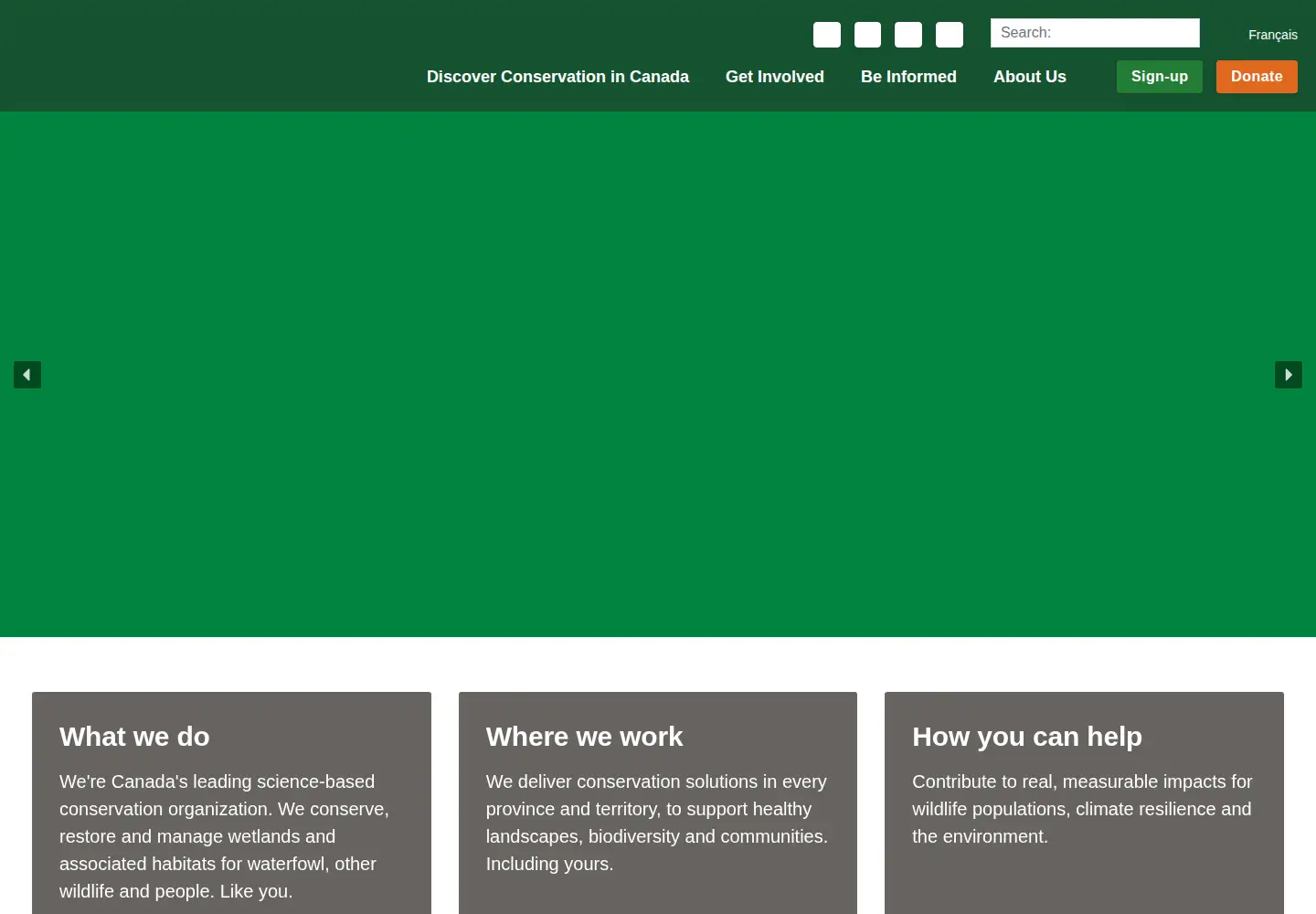Open the About Us menu

pos(1030,77)
